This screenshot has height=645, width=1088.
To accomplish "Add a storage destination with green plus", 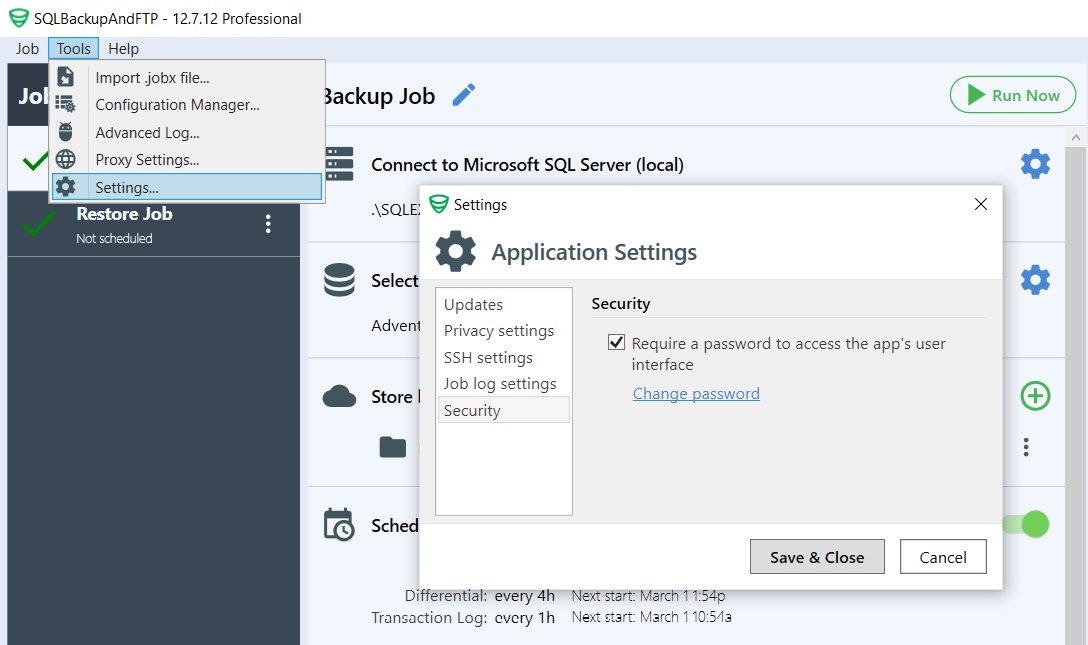I will tap(1035, 396).
